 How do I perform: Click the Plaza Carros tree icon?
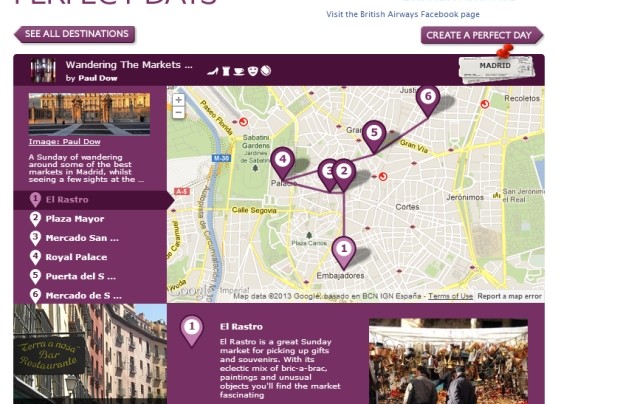click(309, 235)
